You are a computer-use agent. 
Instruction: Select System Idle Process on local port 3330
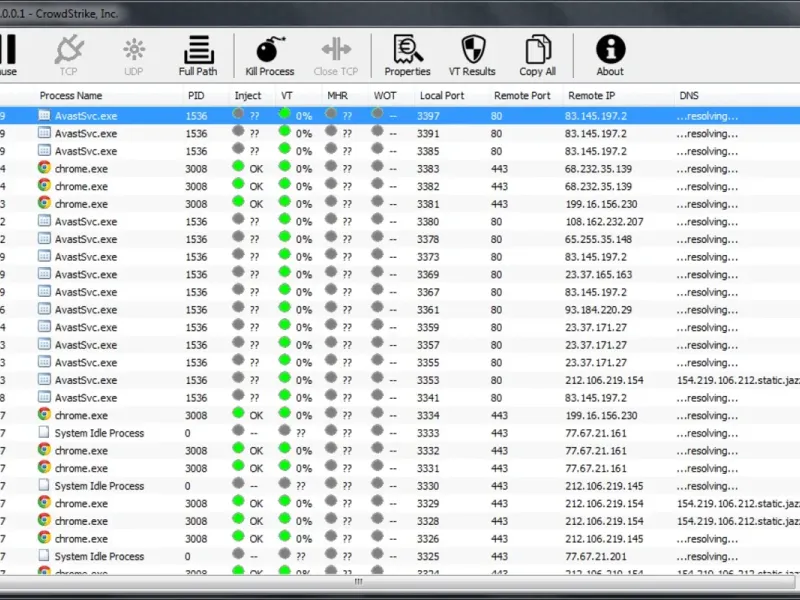(x=400, y=486)
